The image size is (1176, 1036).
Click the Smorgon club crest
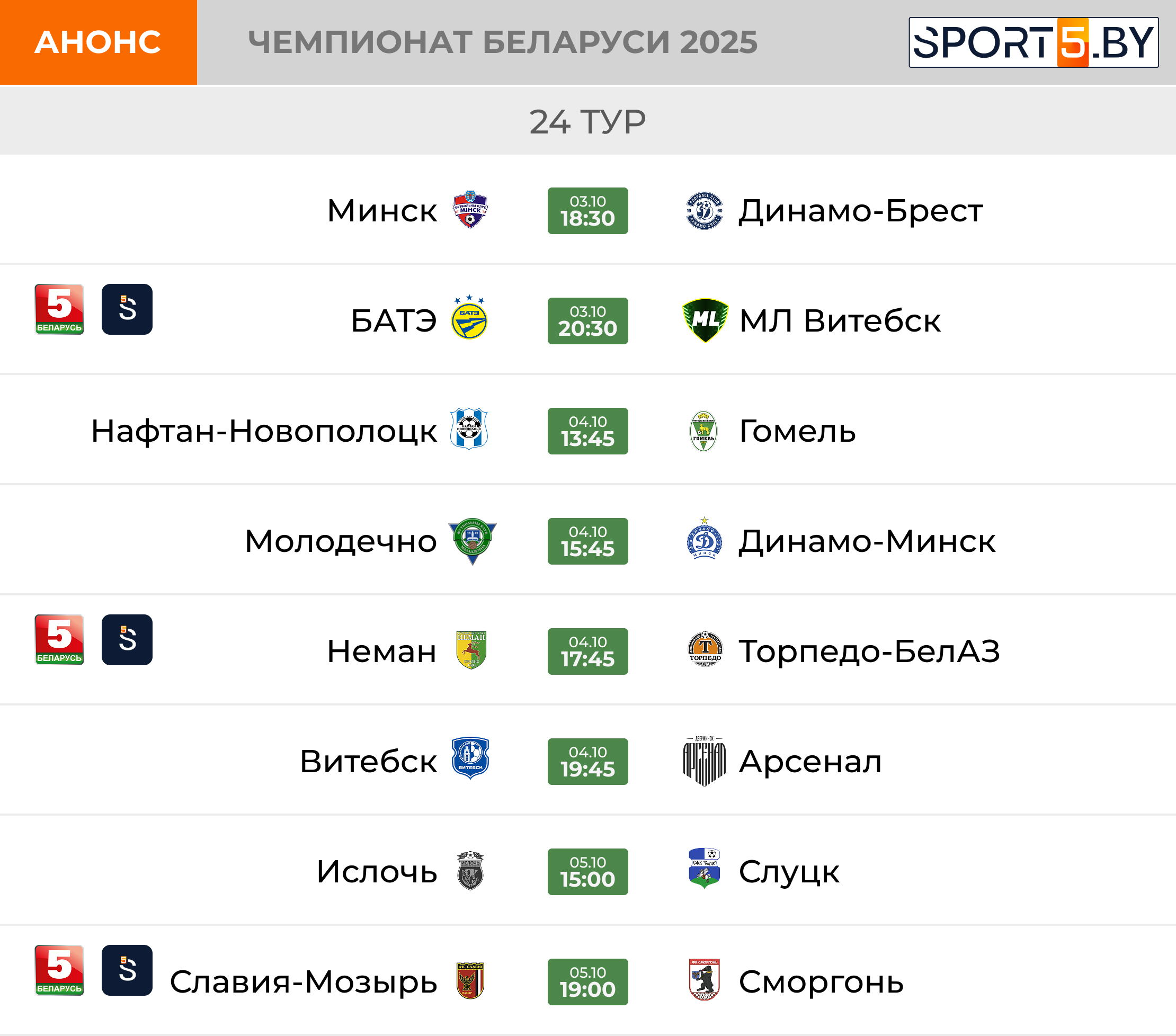[704, 980]
